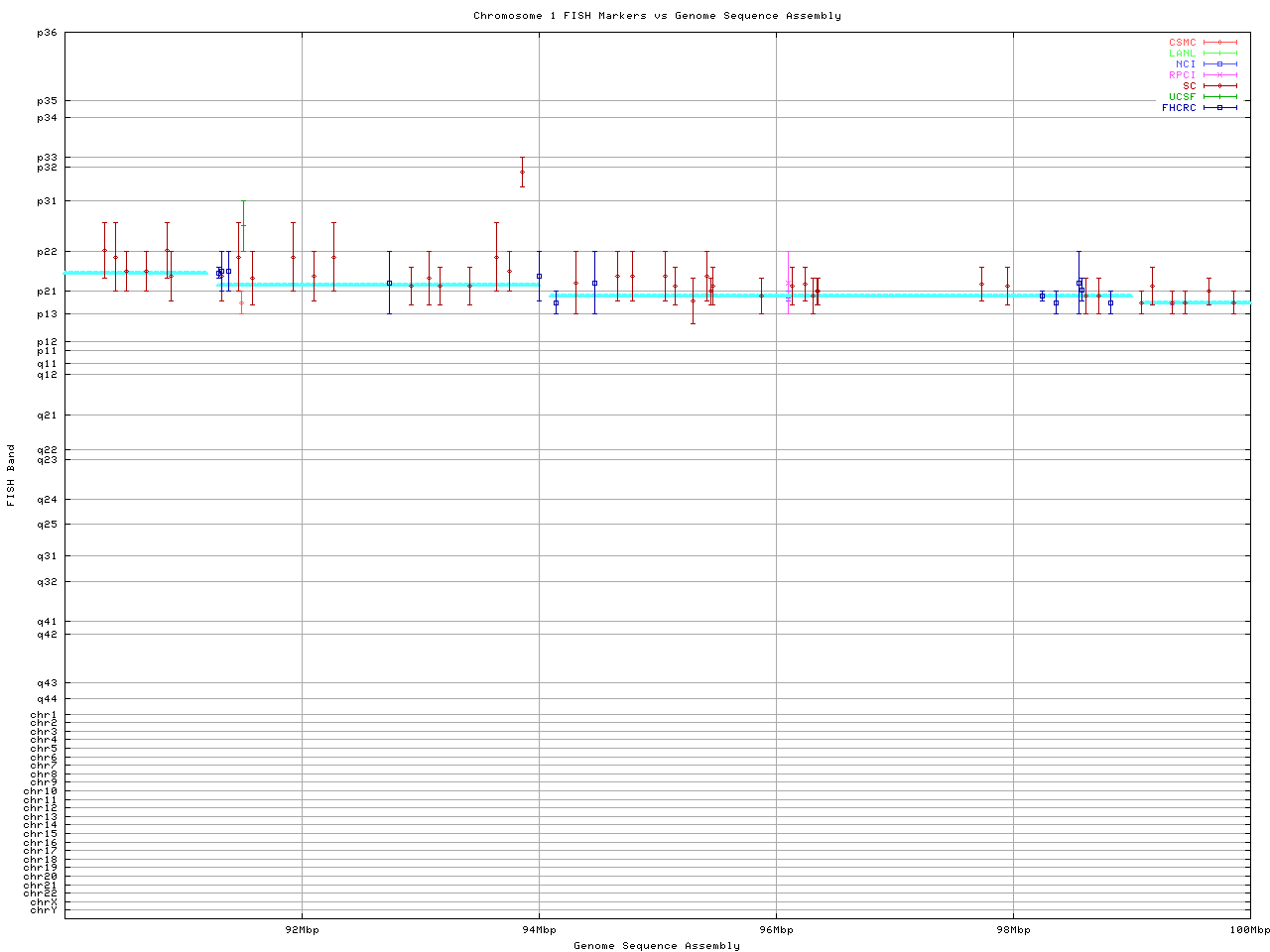The height and width of the screenshot is (952, 1270).
Task: Click the 'FISH Band' y-axis label
Action: [11, 475]
